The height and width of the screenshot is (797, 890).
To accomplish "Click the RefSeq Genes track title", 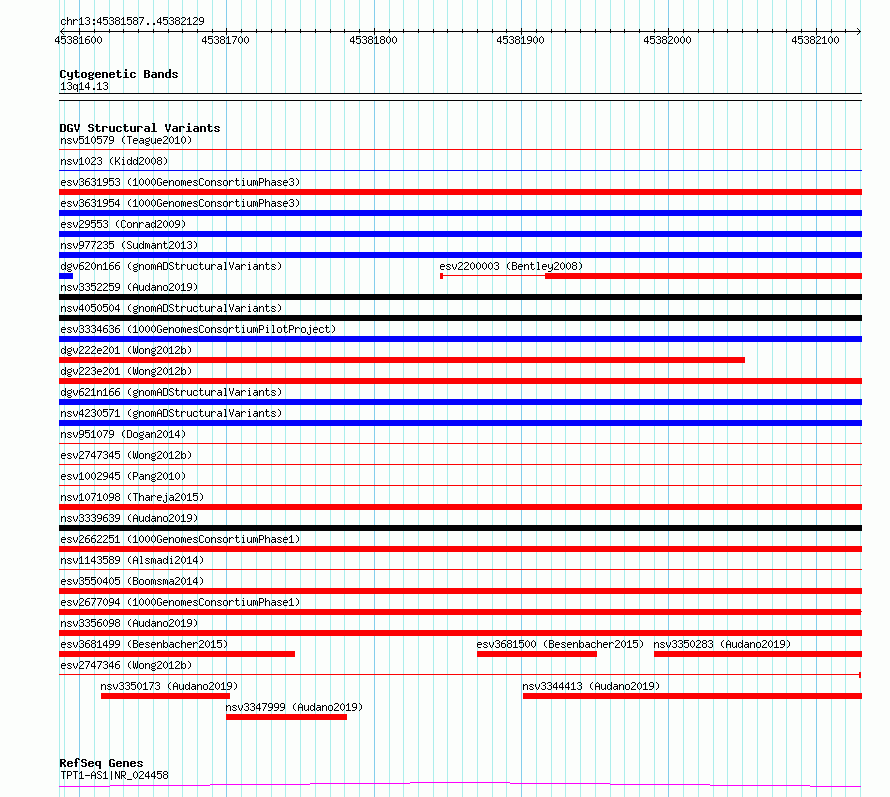I will (x=101, y=763).
